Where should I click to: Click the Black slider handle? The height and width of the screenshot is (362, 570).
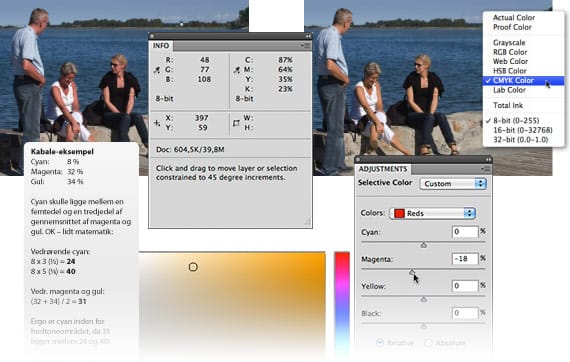pos(424,326)
